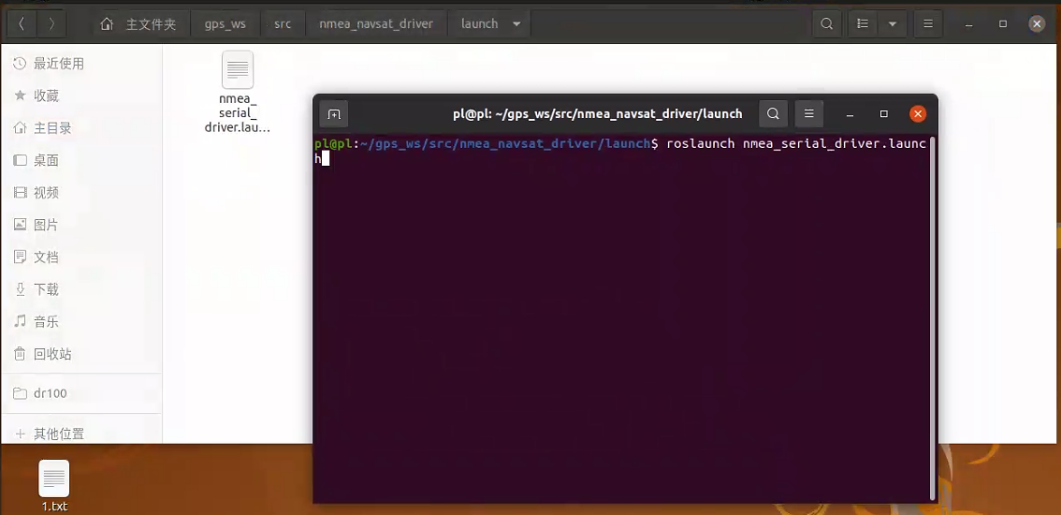Image resolution: width=1061 pixels, height=515 pixels.
Task: Open a new terminal tab
Action: coord(334,114)
